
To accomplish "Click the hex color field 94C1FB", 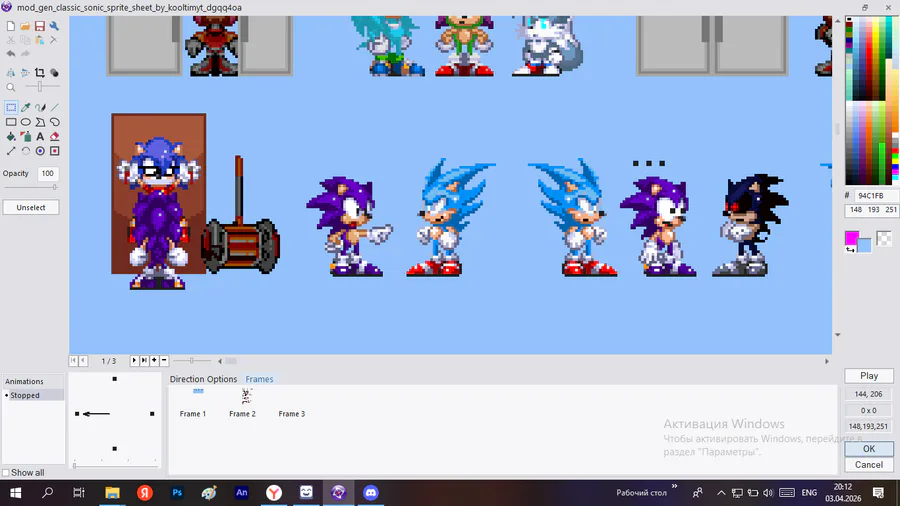I will pyautogui.click(x=876, y=196).
